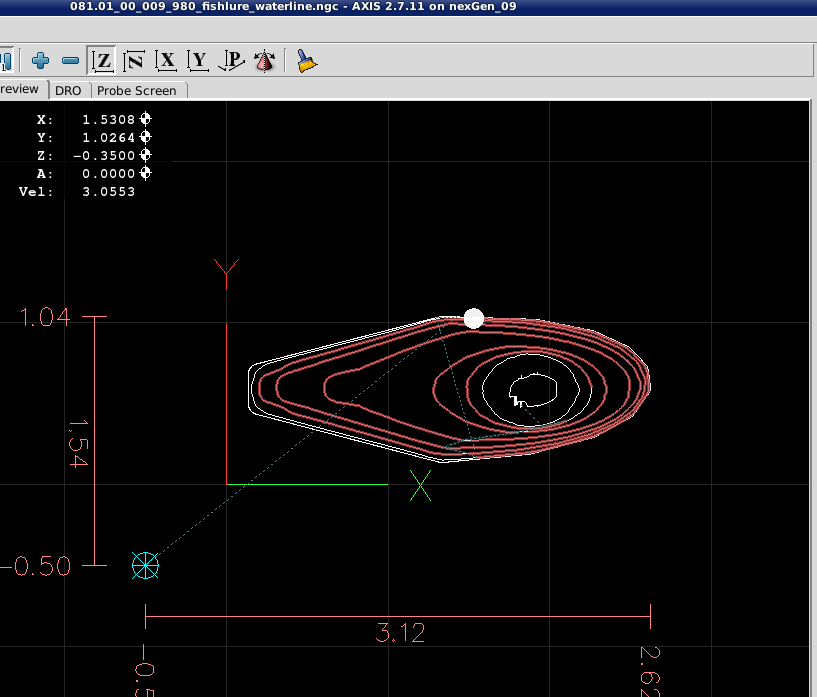This screenshot has width=817, height=697.
Task: Switch to top-down Z view
Action: 102,61
